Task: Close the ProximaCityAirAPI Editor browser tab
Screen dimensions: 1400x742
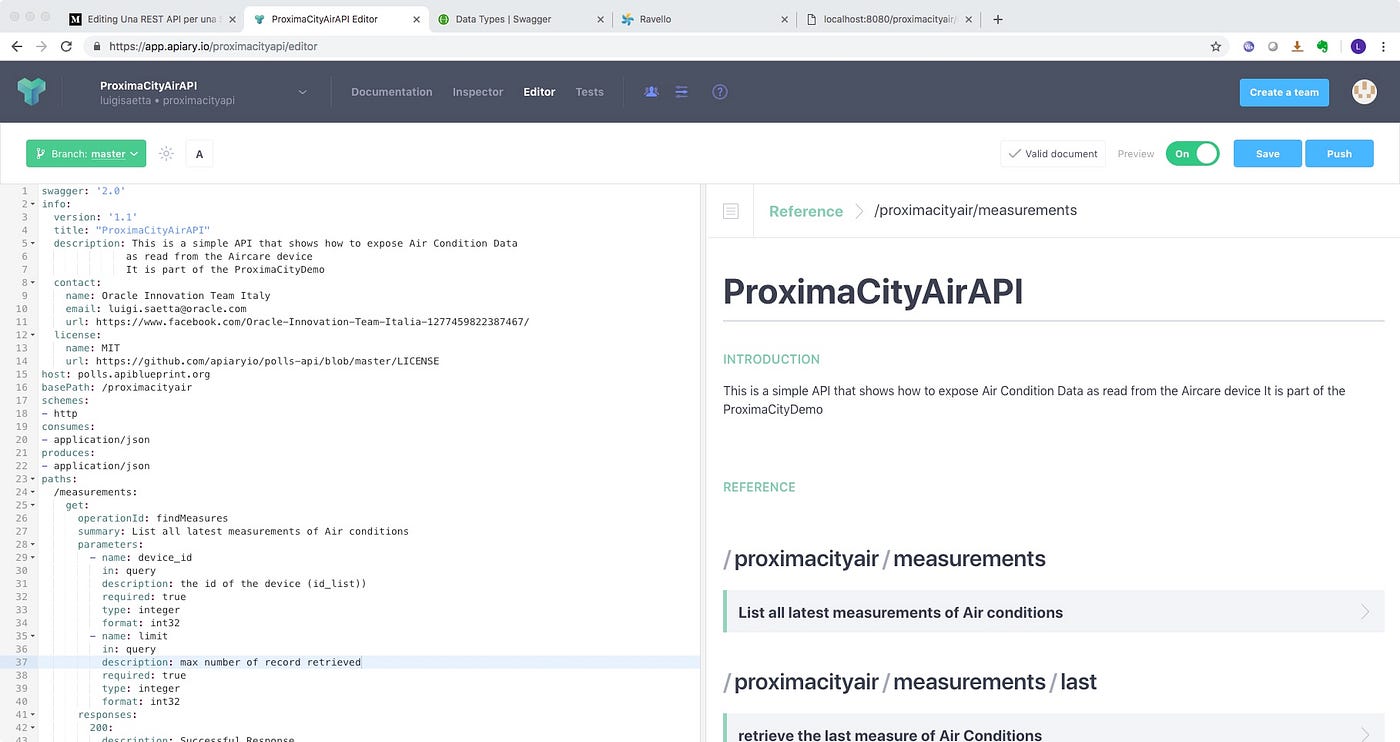Action: coord(419,19)
